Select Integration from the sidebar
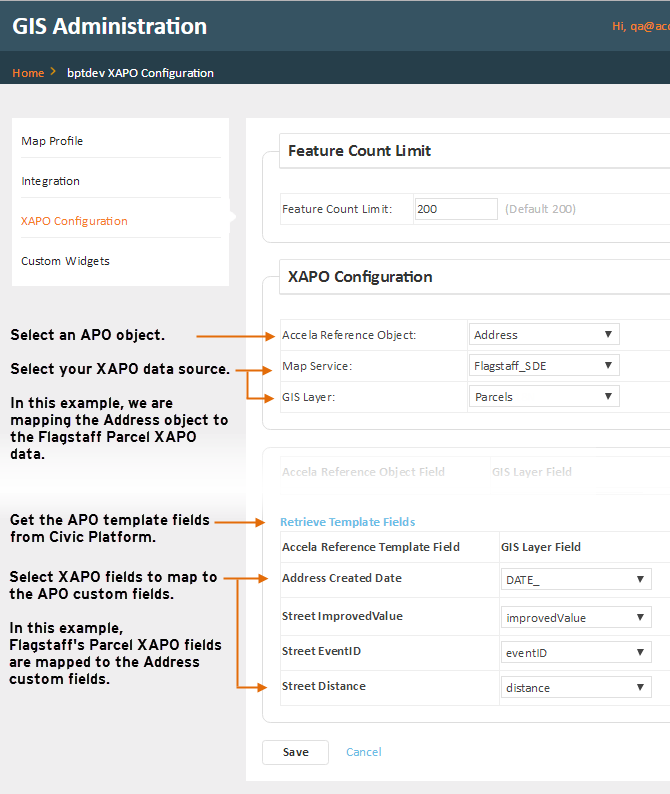The width and height of the screenshot is (670, 794). coord(50,181)
